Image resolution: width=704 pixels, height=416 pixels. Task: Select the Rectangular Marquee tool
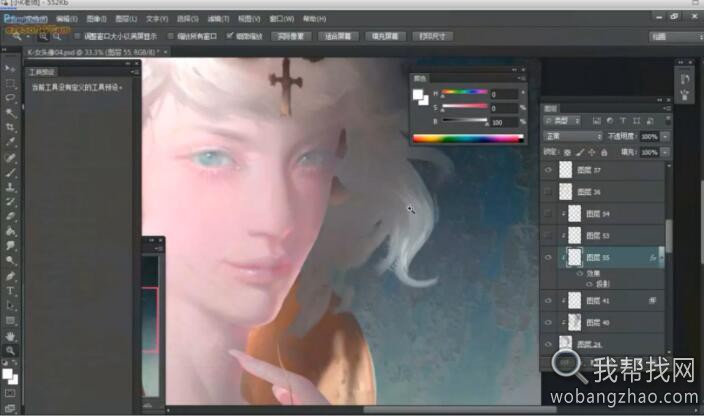(x=10, y=83)
